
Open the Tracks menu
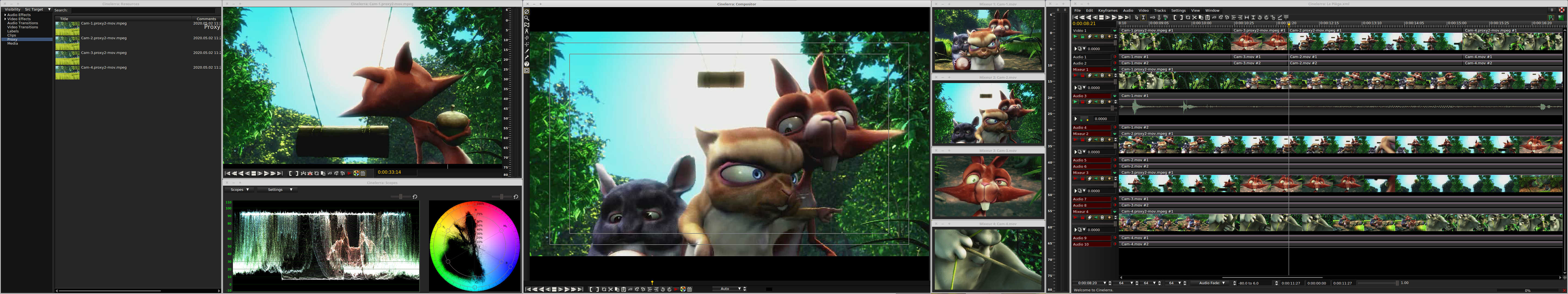pyautogui.click(x=1160, y=10)
